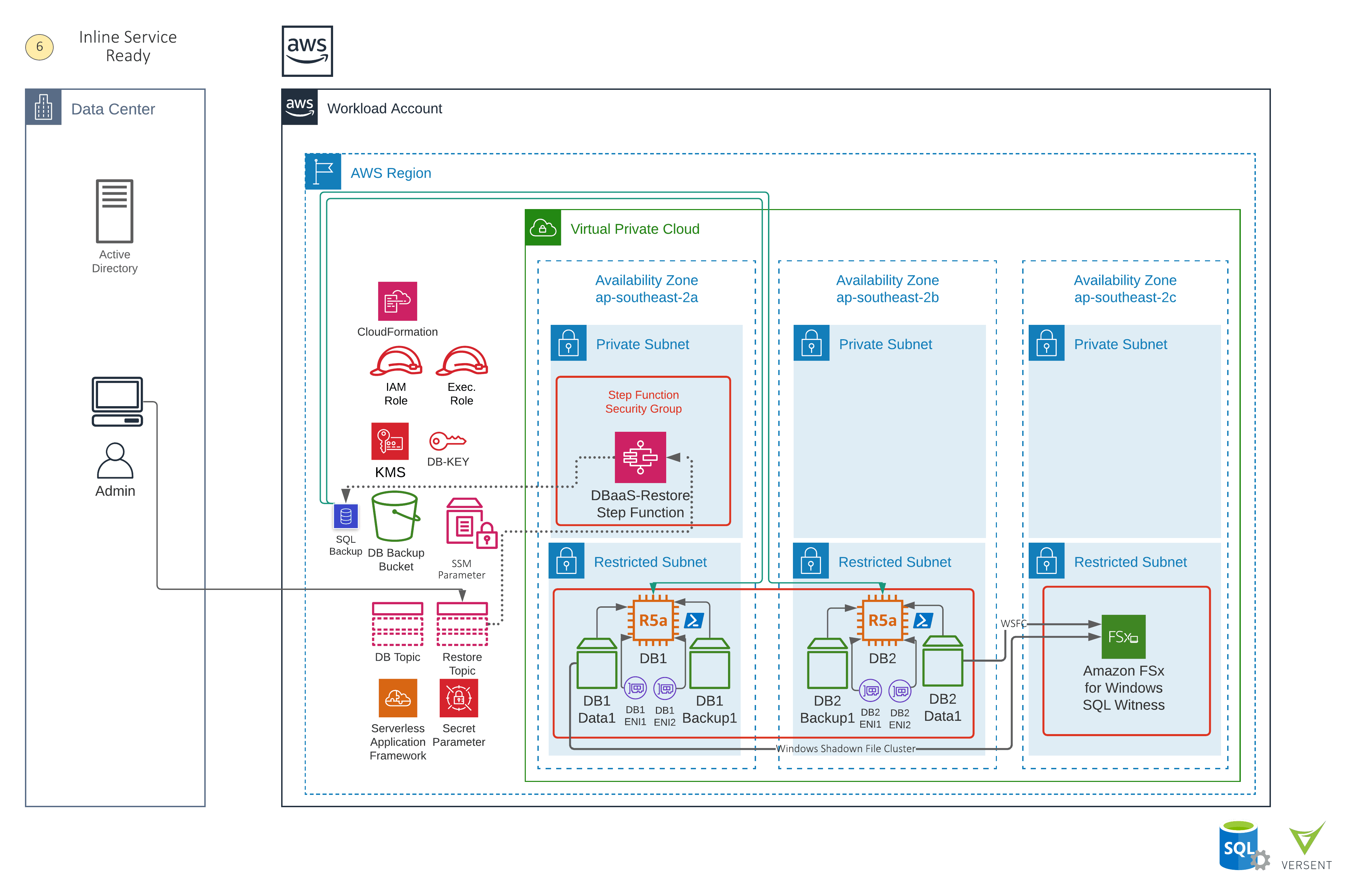Select the DB1 Data1 volume icon
1358x896 pixels.
pos(597,663)
